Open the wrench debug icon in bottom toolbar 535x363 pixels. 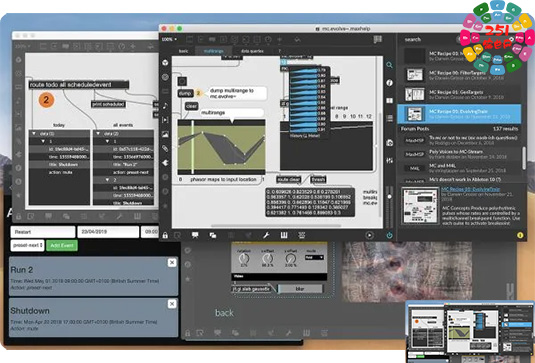pos(266,235)
